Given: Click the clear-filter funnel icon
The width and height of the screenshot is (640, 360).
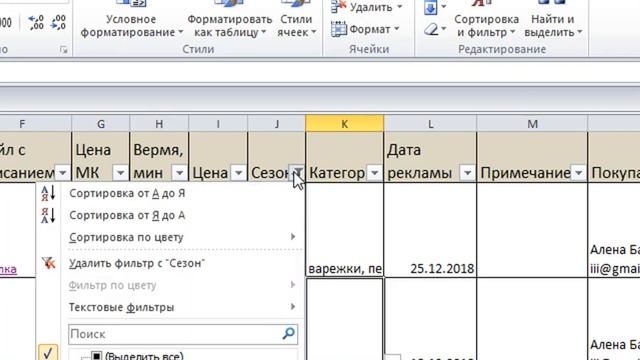Looking at the screenshot, I should [x=48, y=263].
